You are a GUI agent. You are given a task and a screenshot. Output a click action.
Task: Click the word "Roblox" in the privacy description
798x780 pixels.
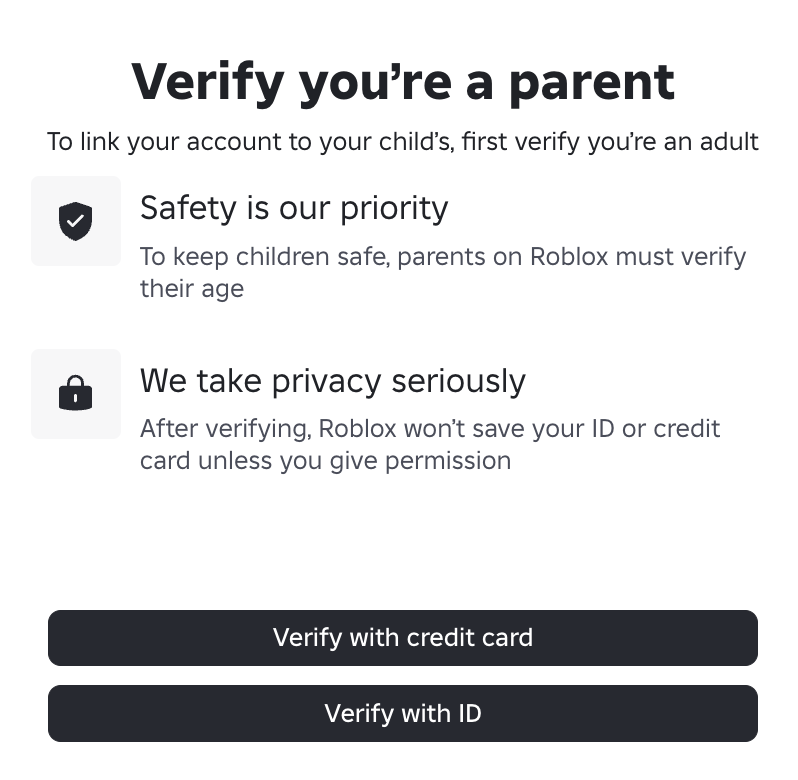coord(358,429)
